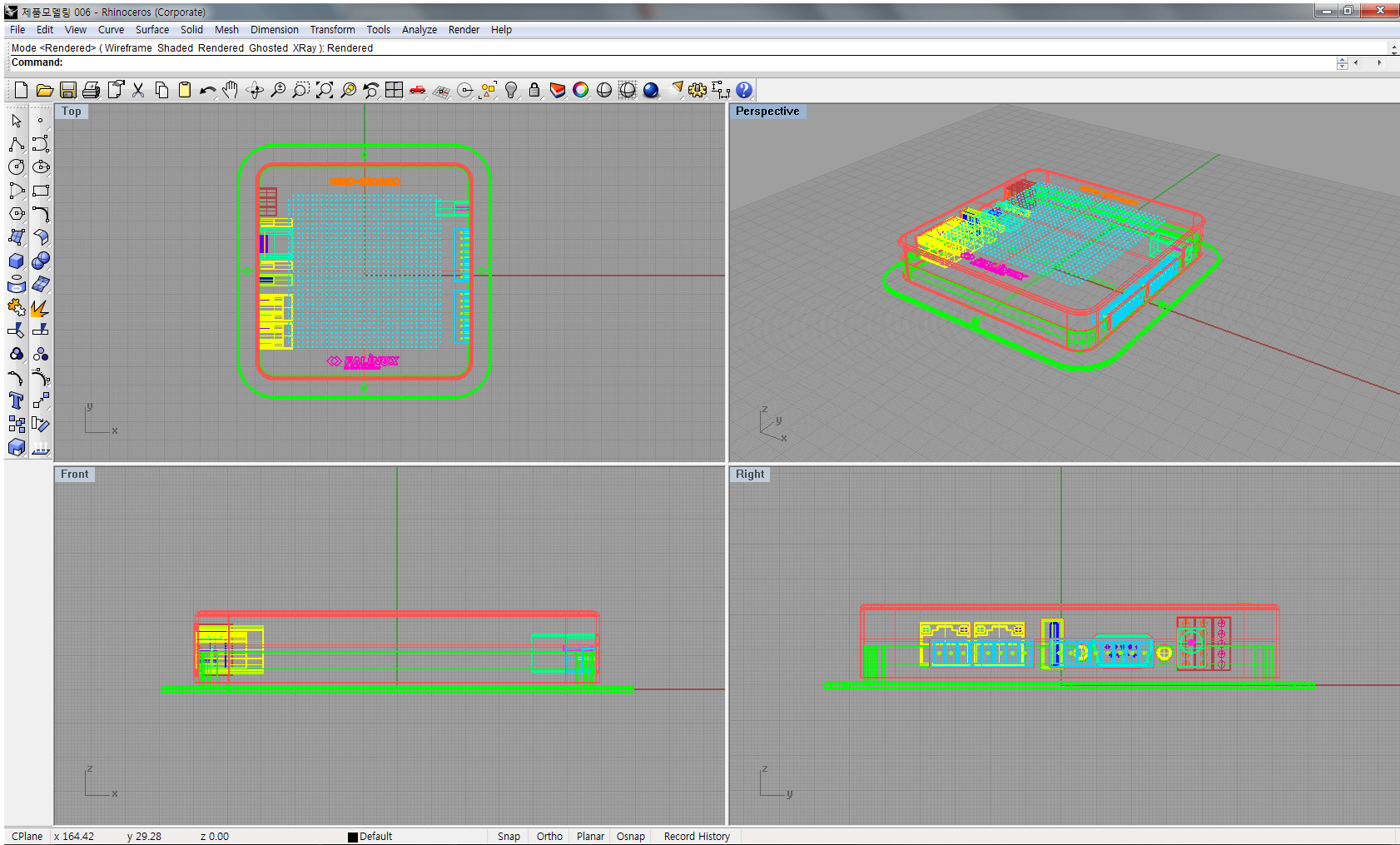Toggle Ortho mode in status bar
Viewport: 1400px width, 845px height.
[549, 837]
